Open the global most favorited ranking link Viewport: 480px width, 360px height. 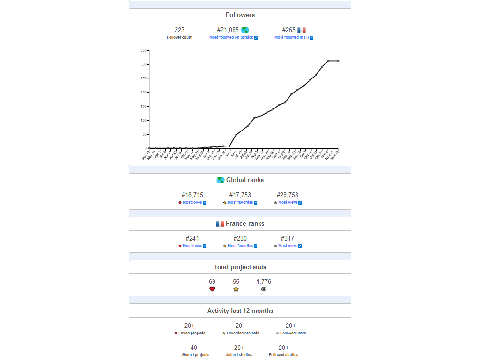pos(240,202)
